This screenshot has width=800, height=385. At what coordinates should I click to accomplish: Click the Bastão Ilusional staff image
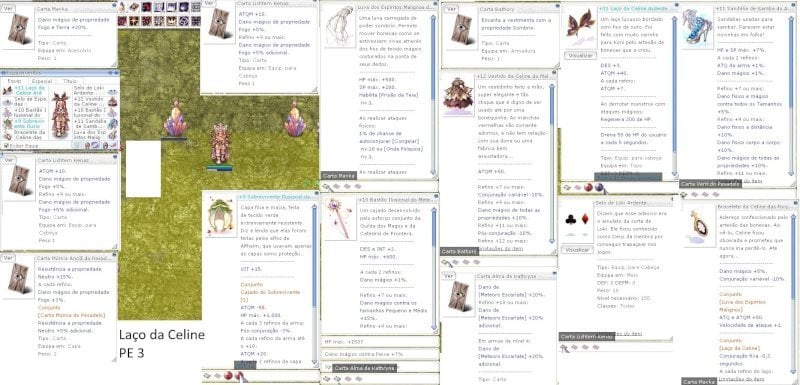(x=340, y=219)
